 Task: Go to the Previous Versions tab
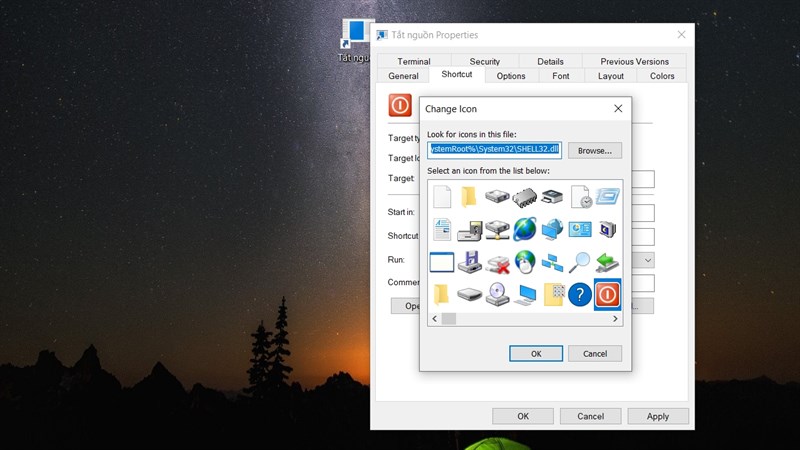click(634, 61)
